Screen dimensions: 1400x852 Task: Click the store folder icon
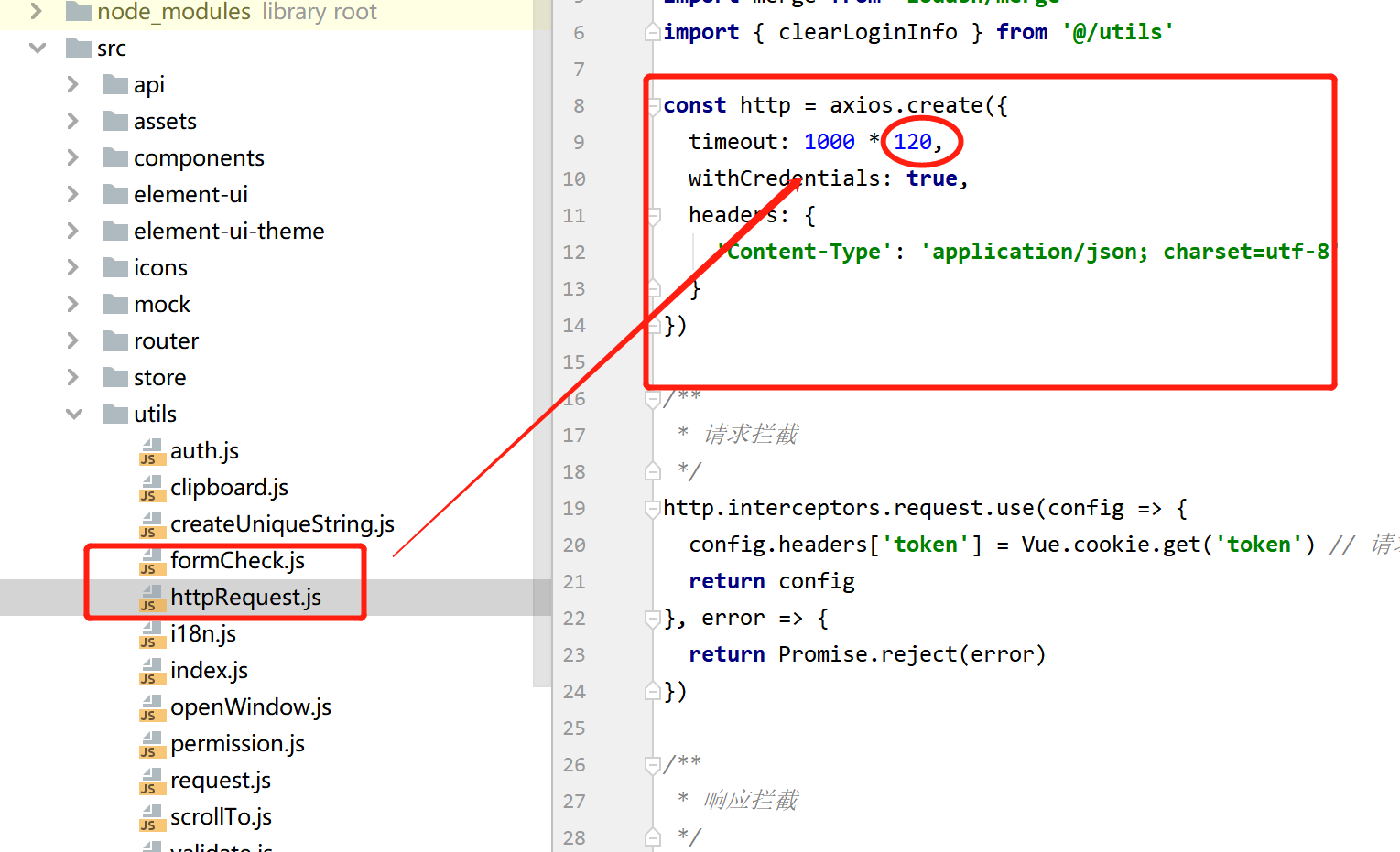(115, 377)
